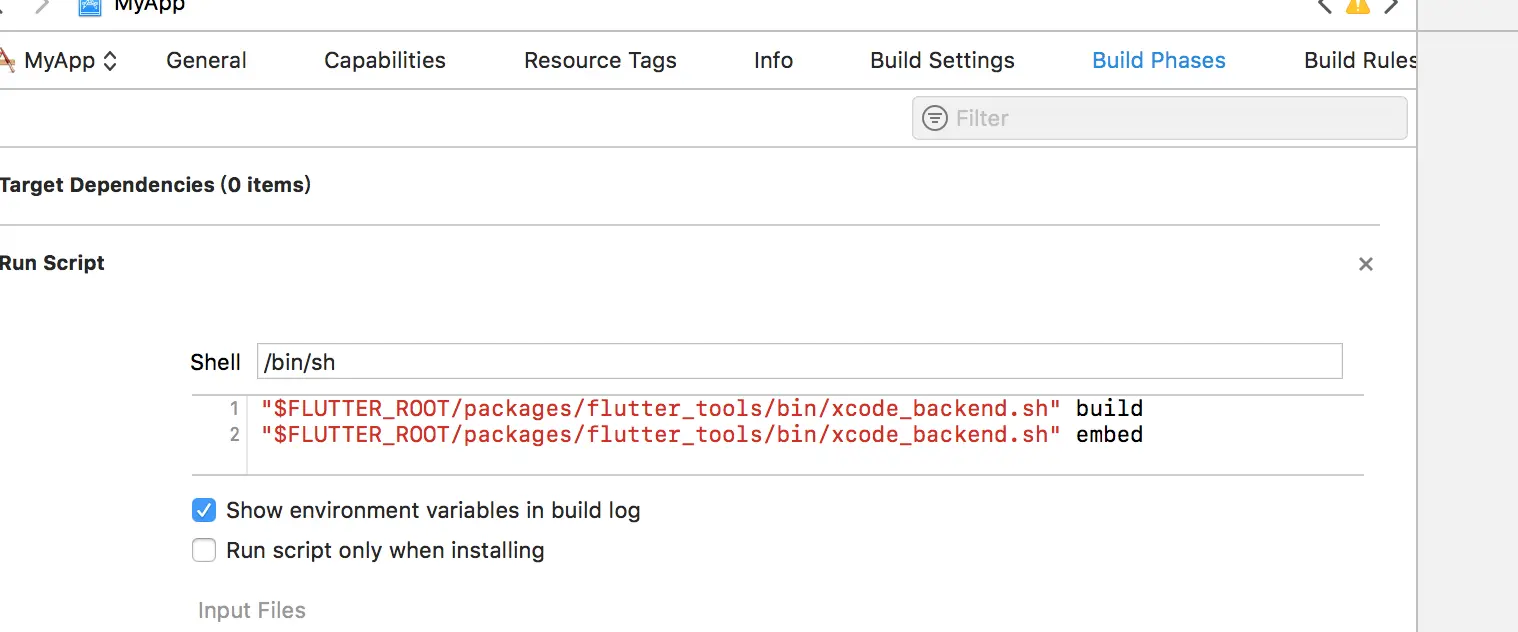Click the MyApp project file icon

click(91, 6)
